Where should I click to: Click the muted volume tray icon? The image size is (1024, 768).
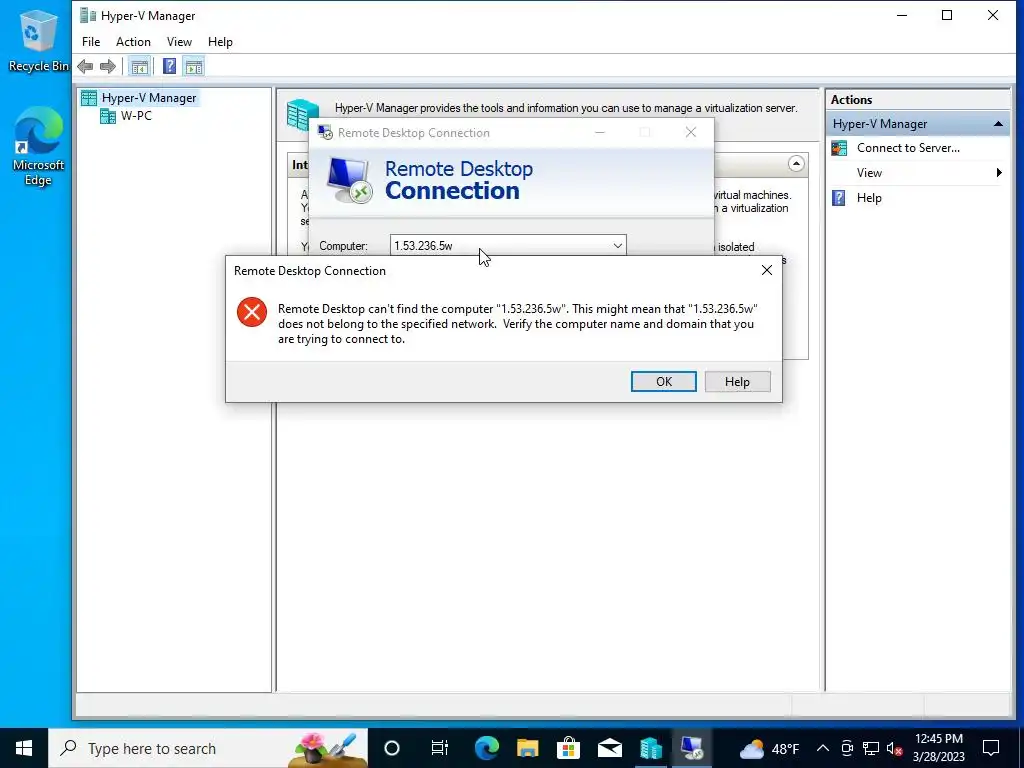click(x=895, y=748)
